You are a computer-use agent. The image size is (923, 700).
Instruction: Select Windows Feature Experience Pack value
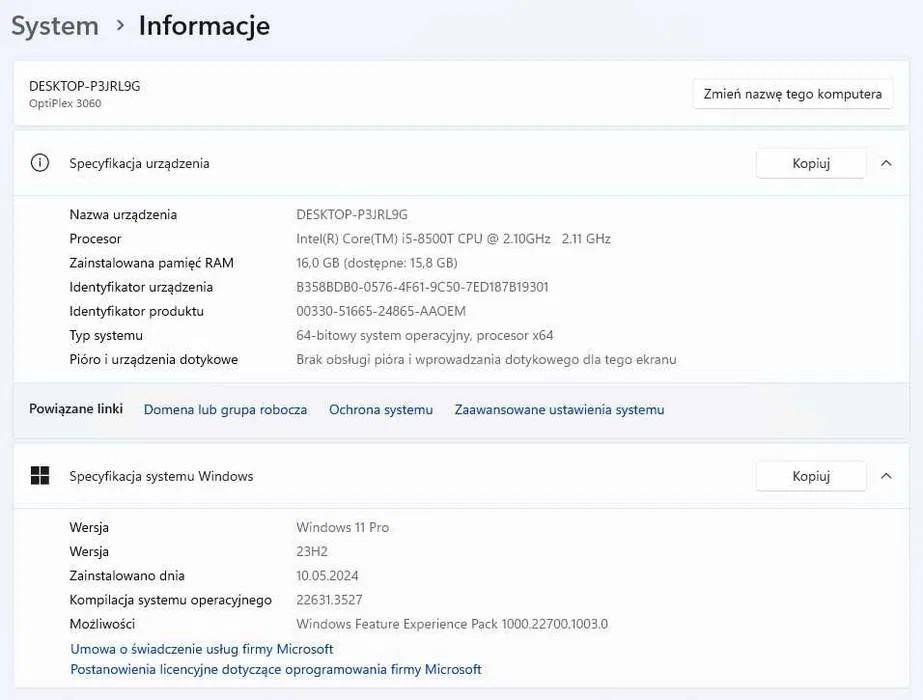(452, 623)
